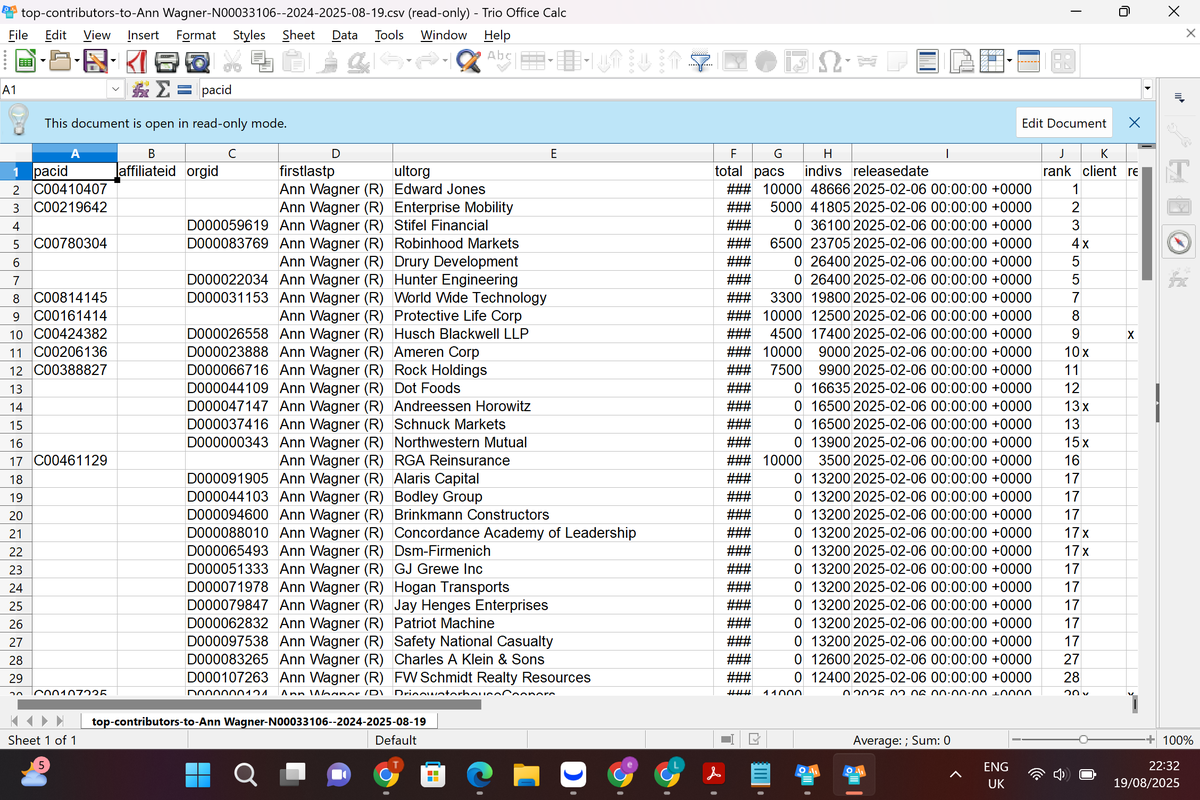Click the Name Box field showing A1
The width and height of the screenshot is (1200, 800).
tap(55, 90)
